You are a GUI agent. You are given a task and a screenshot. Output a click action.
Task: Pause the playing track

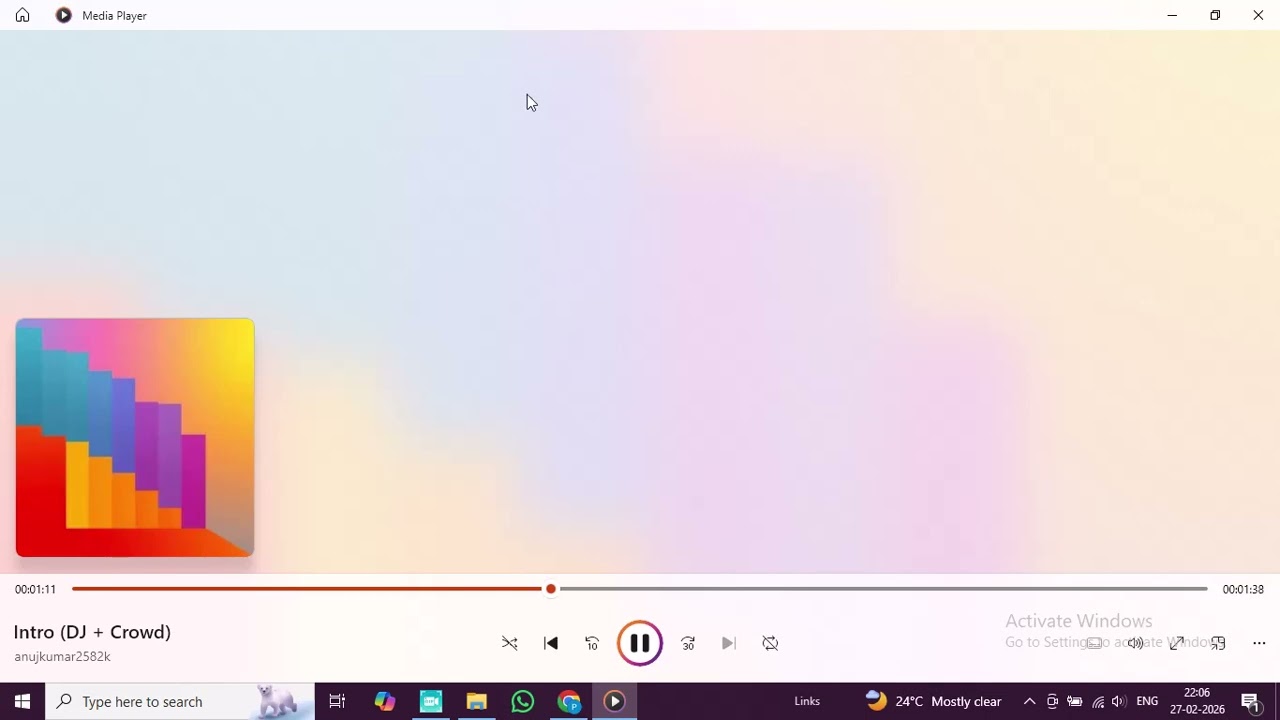tap(640, 643)
